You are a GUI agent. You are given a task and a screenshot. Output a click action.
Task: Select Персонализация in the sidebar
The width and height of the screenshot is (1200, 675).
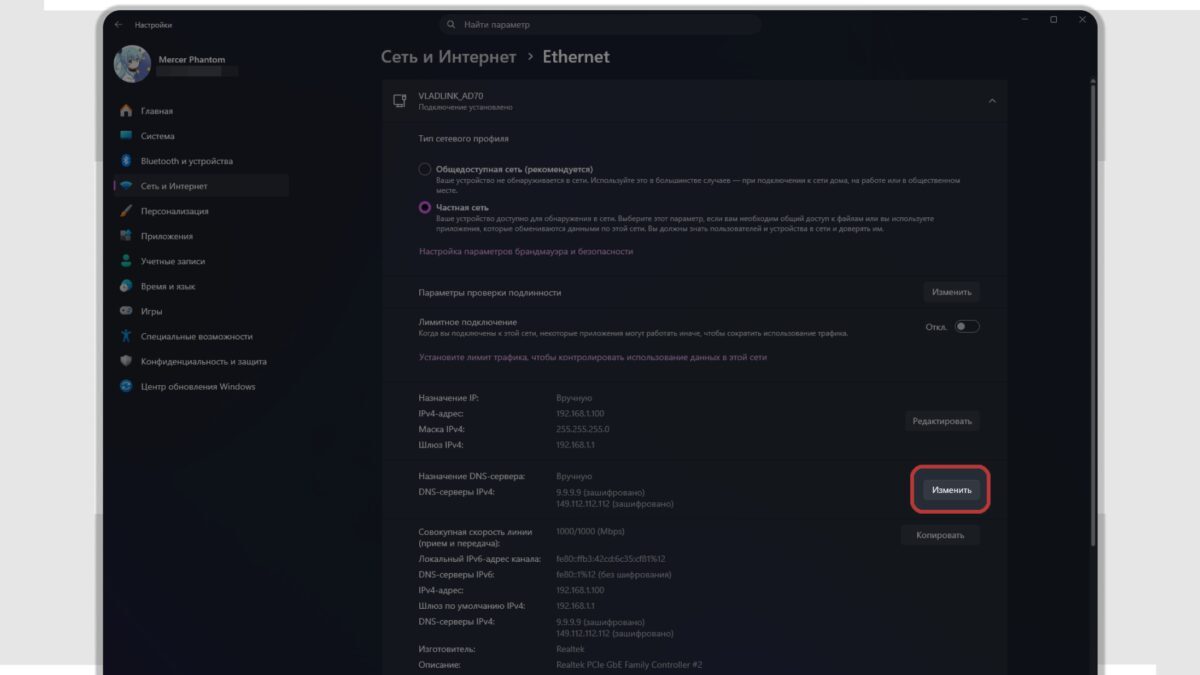tap(200, 211)
